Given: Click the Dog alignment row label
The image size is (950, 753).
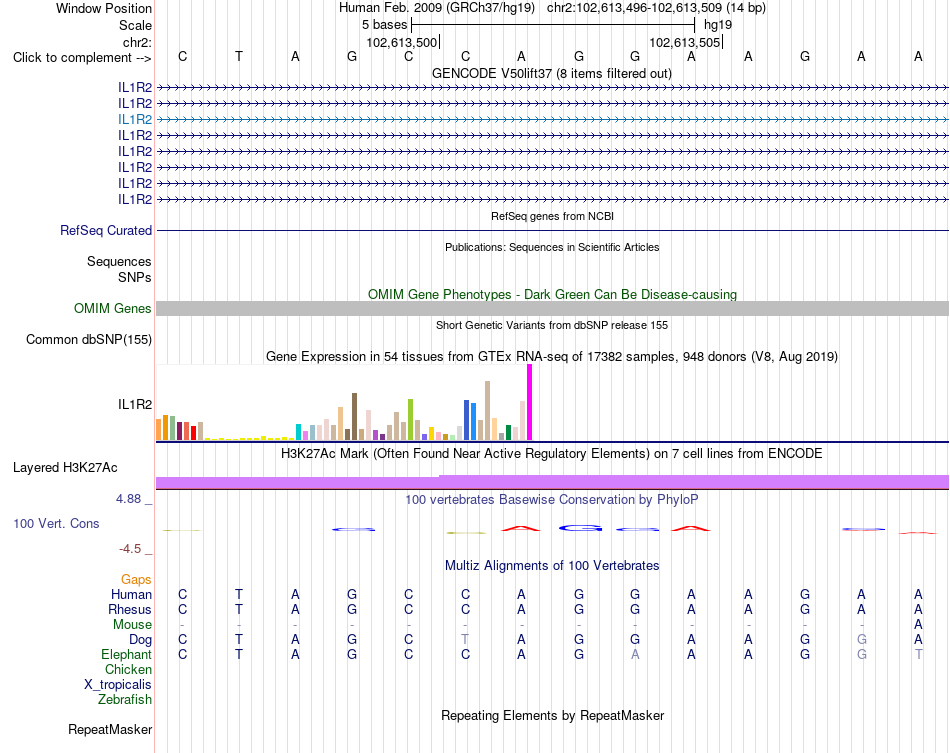Looking at the screenshot, I should (x=140, y=640).
